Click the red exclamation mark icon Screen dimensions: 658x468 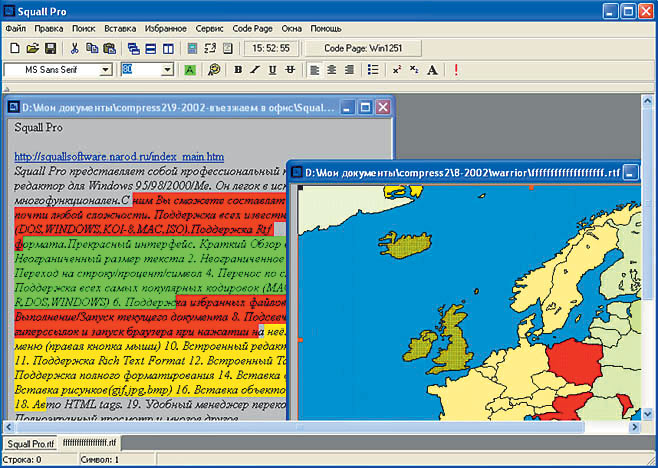pyautogui.click(x=457, y=70)
